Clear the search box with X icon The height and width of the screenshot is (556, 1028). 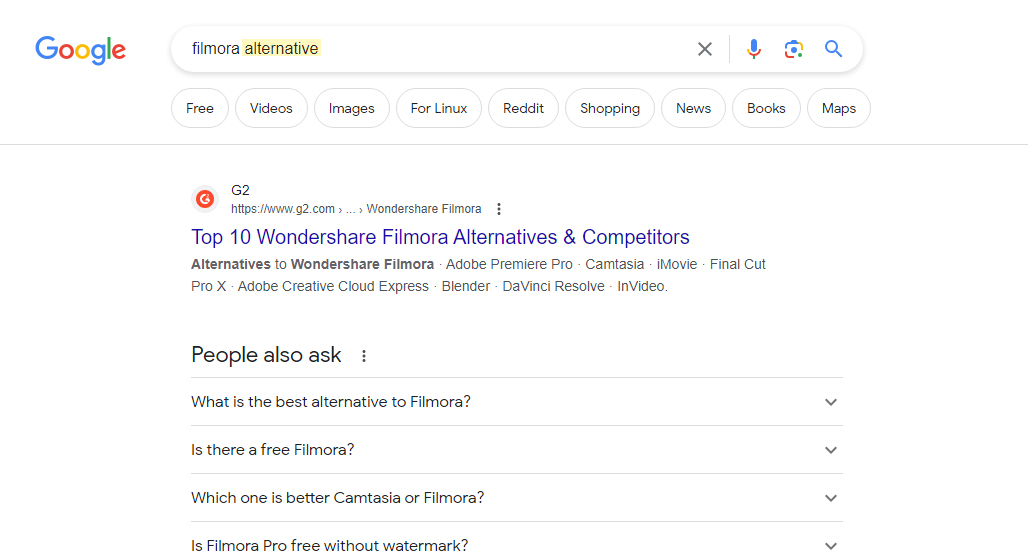click(x=705, y=49)
